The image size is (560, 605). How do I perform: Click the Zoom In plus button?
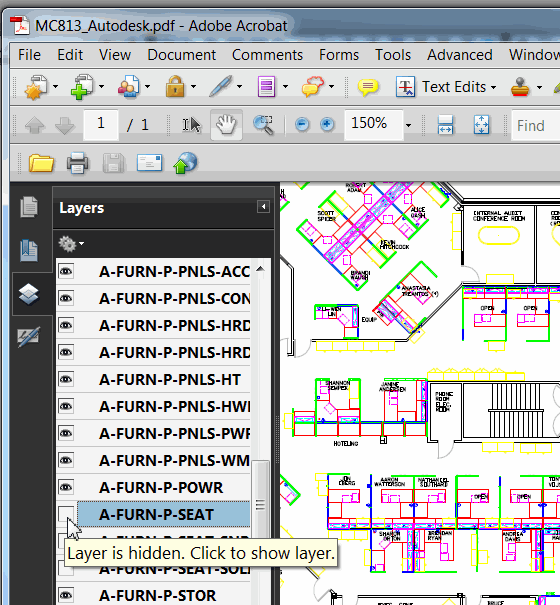pos(327,124)
